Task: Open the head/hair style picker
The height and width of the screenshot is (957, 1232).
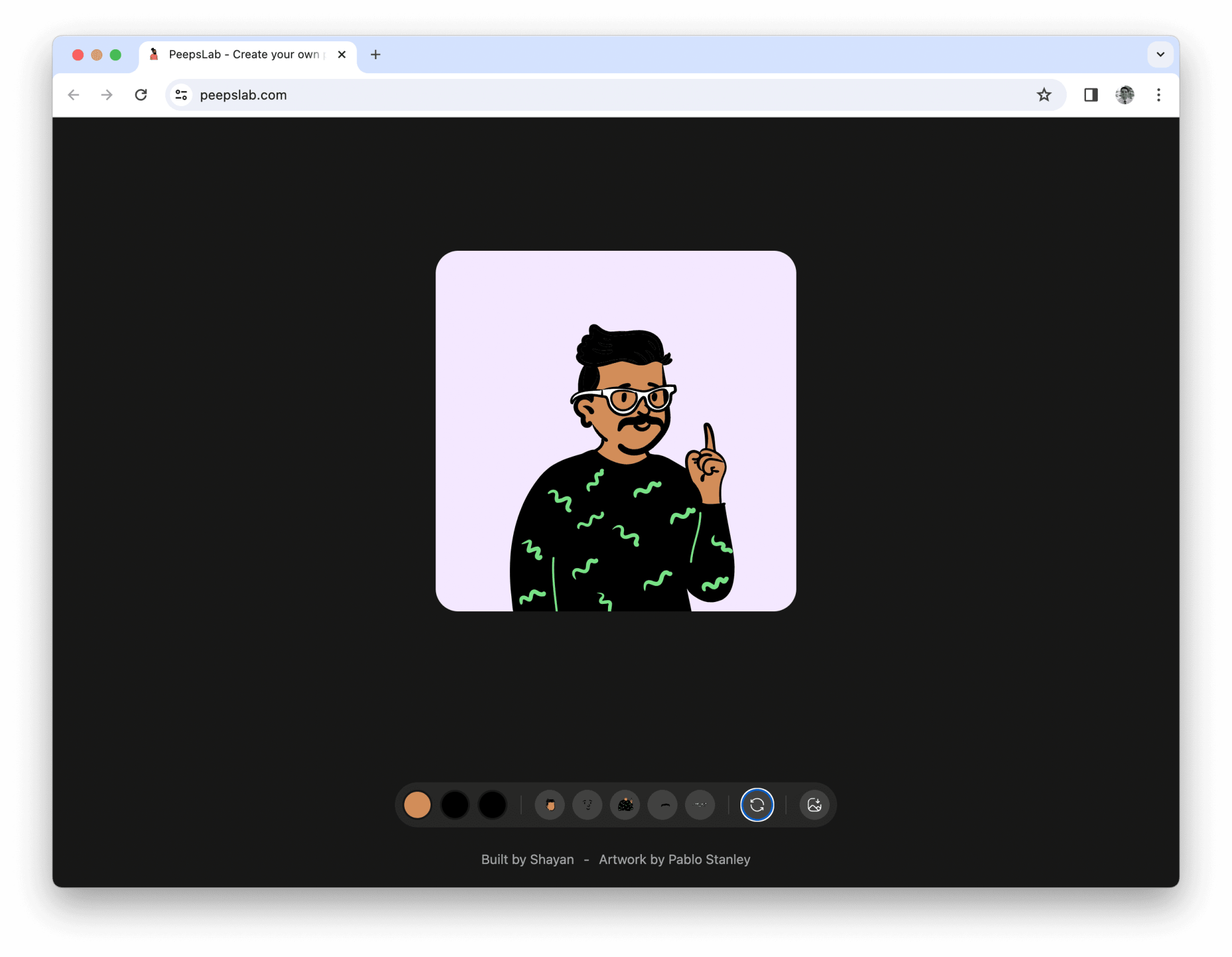Action: tap(549, 805)
